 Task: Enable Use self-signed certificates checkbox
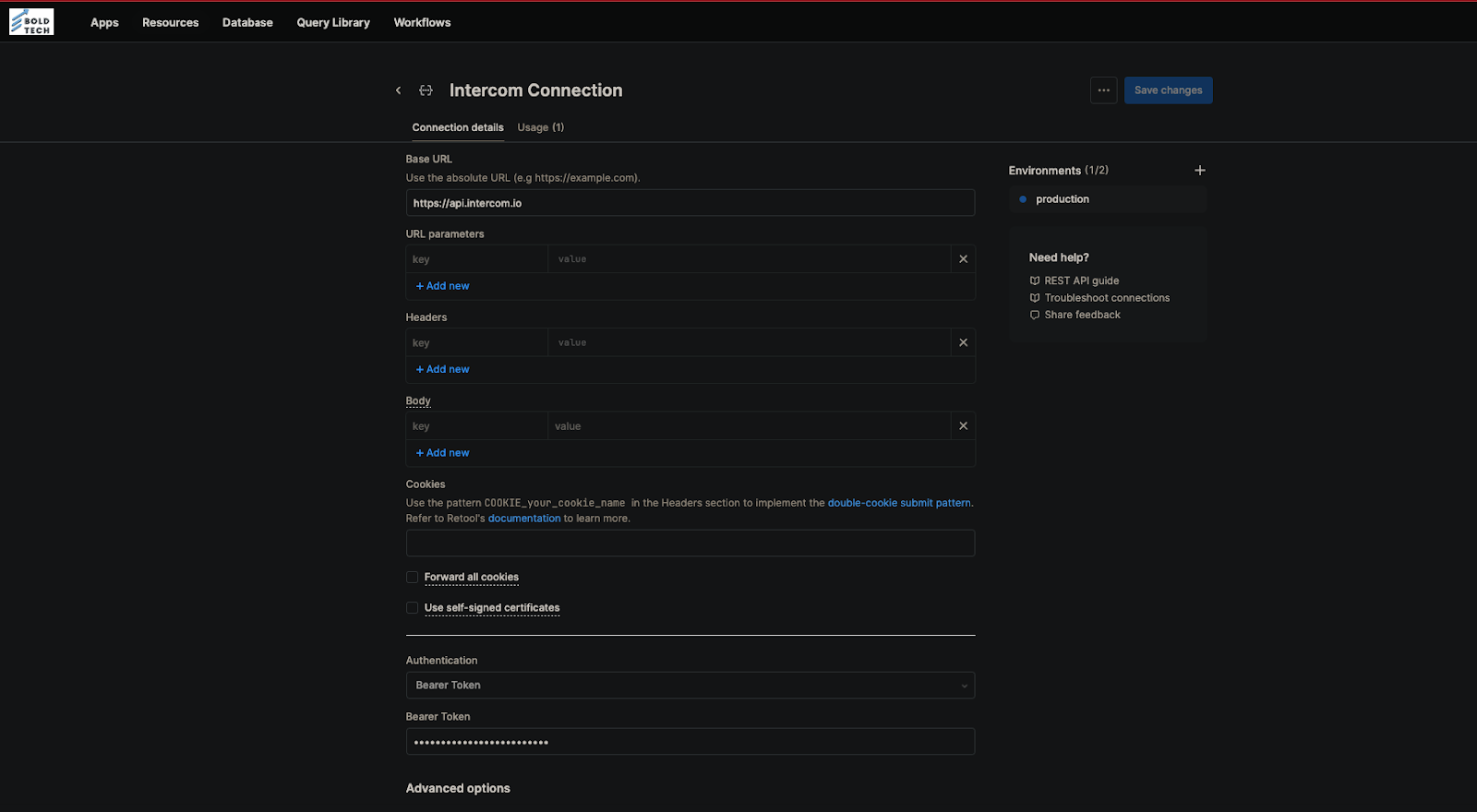click(x=413, y=608)
